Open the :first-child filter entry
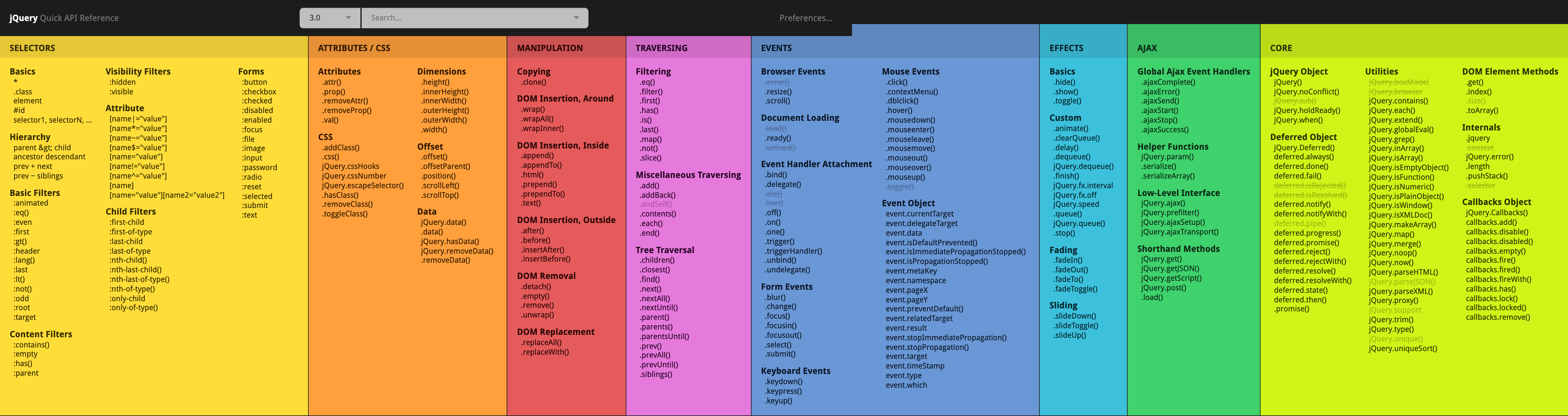This screenshot has width=1568, height=416. point(127,222)
